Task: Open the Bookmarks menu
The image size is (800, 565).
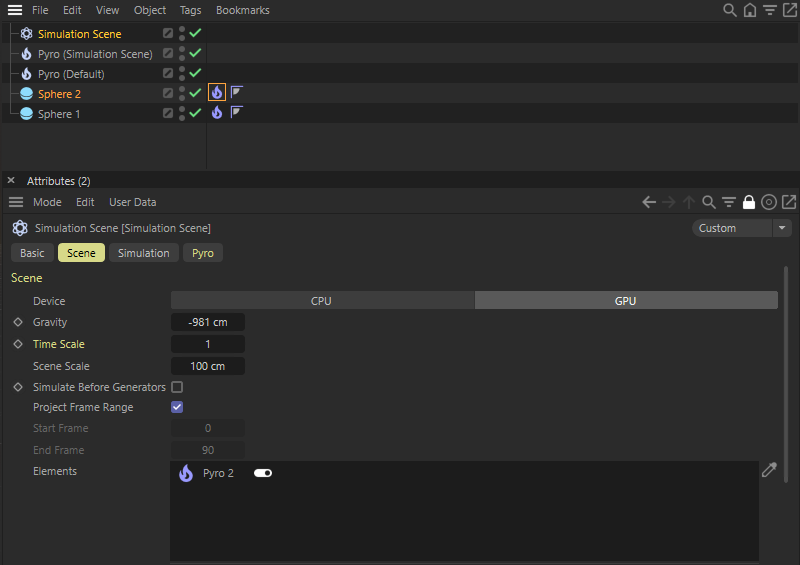Action: click(x=242, y=10)
